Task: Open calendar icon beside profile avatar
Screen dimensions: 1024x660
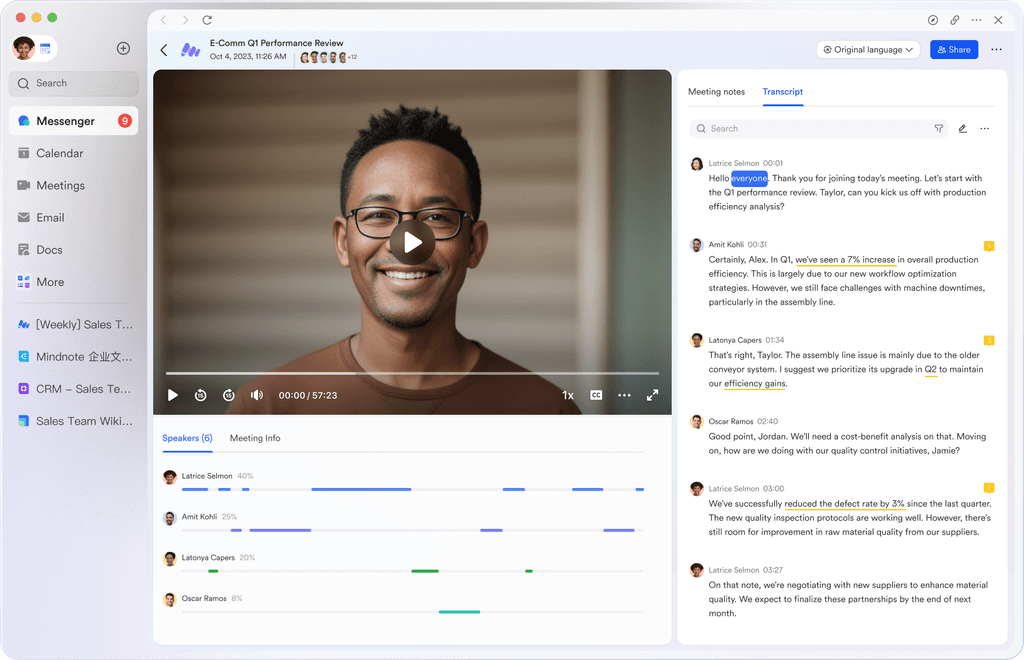Action: coord(45,48)
